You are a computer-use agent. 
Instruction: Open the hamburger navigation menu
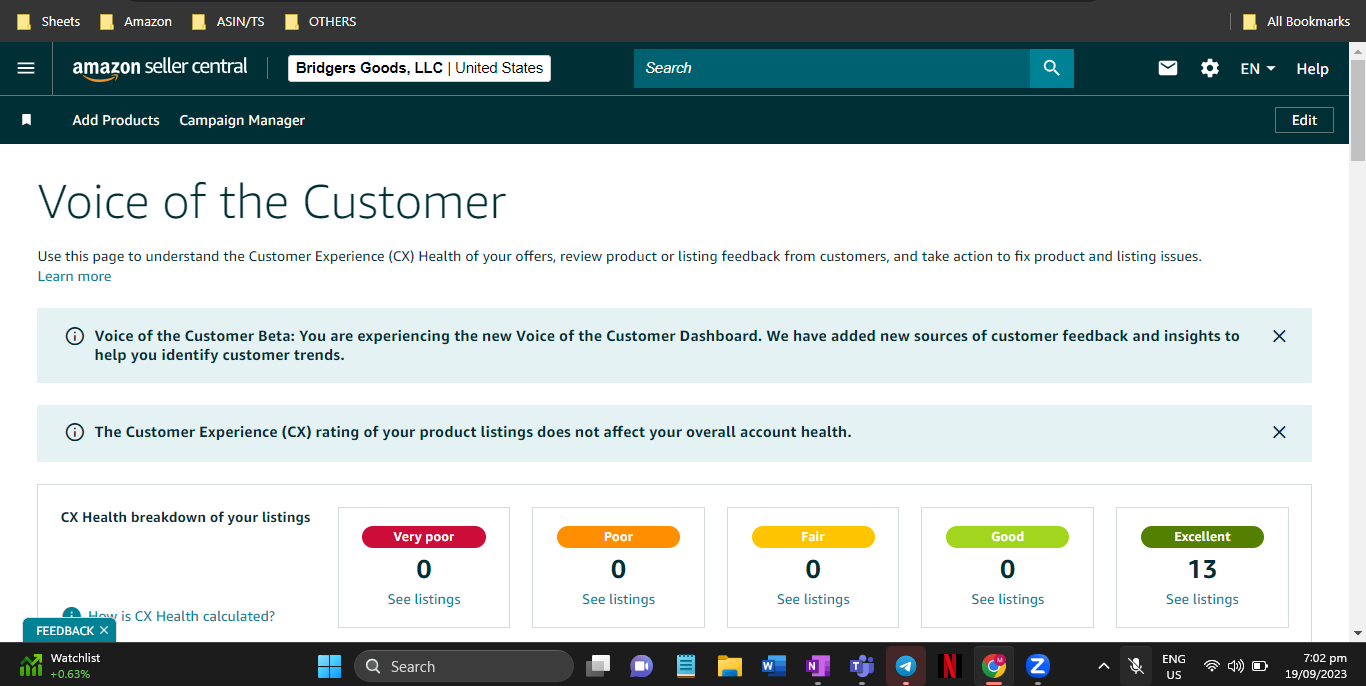coord(26,68)
